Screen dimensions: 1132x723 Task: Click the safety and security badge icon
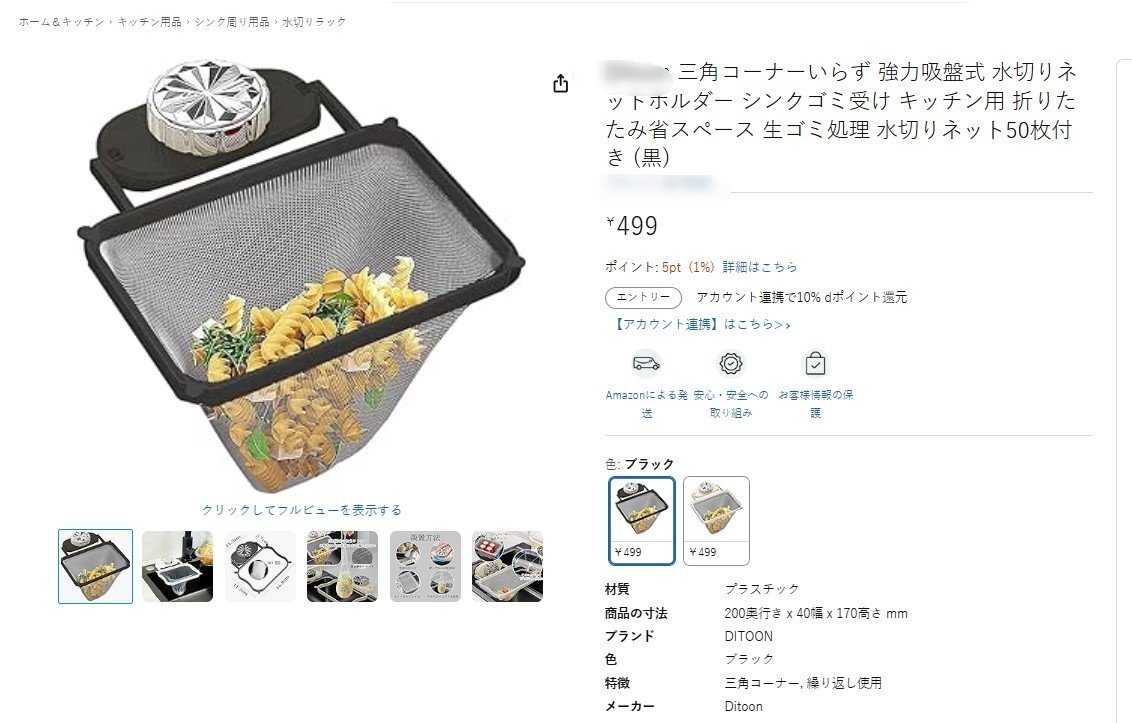(x=731, y=363)
